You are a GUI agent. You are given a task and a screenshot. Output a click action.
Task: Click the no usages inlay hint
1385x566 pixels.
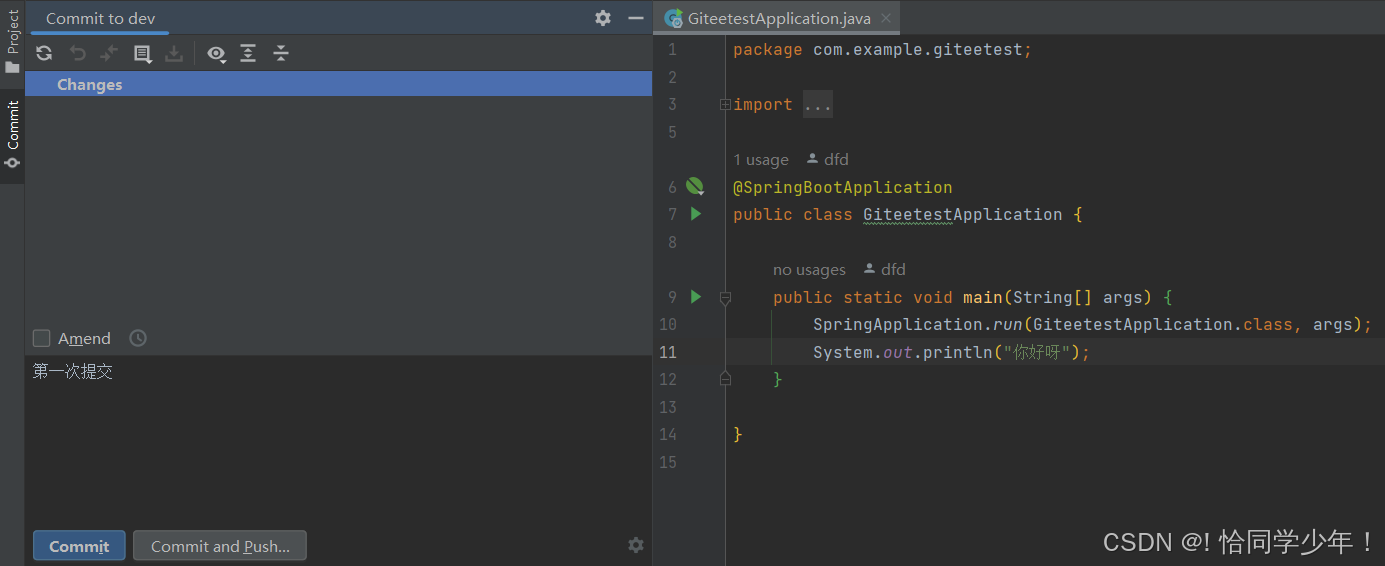point(809,269)
